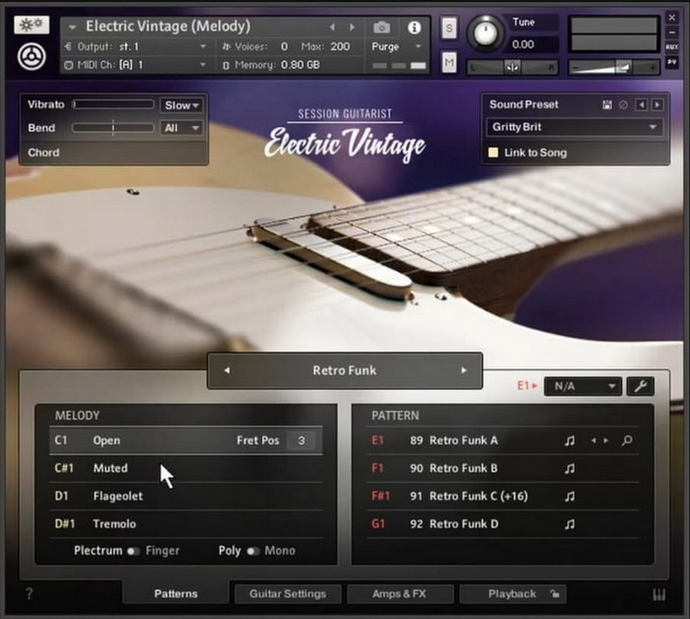Minimize the instrument header view
This screenshot has width=690, height=619.
672,32
